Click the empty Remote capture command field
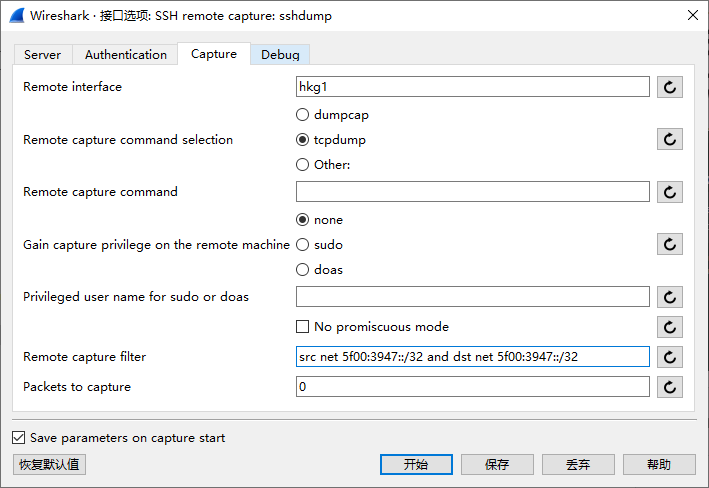Image resolution: width=709 pixels, height=488 pixels. [x=473, y=192]
